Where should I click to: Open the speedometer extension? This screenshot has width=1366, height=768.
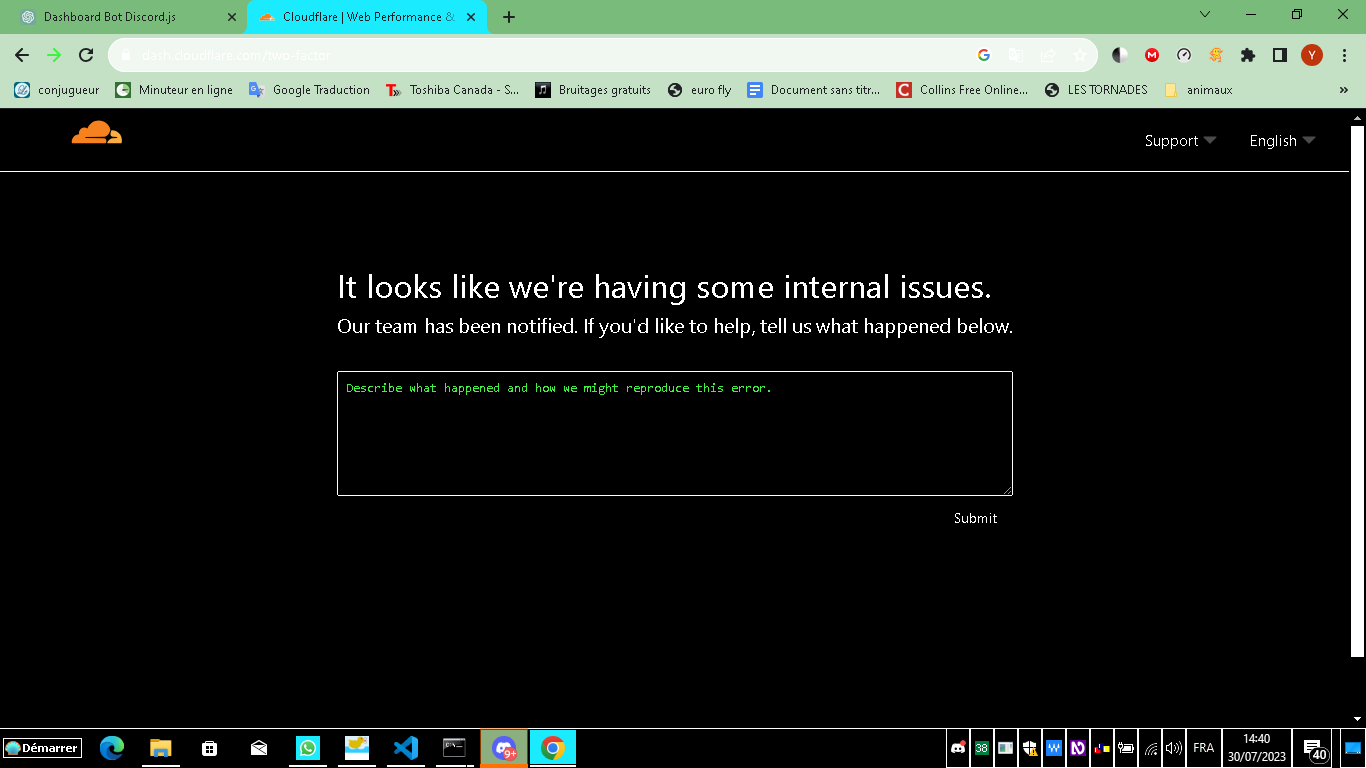1184,56
